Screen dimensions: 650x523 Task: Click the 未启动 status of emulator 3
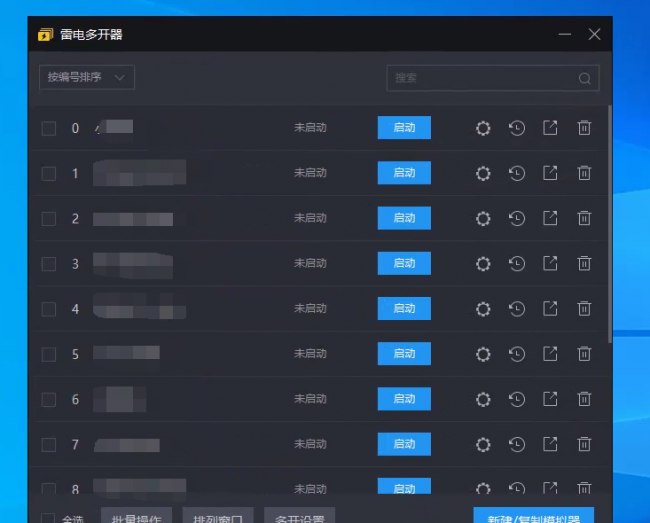310,263
